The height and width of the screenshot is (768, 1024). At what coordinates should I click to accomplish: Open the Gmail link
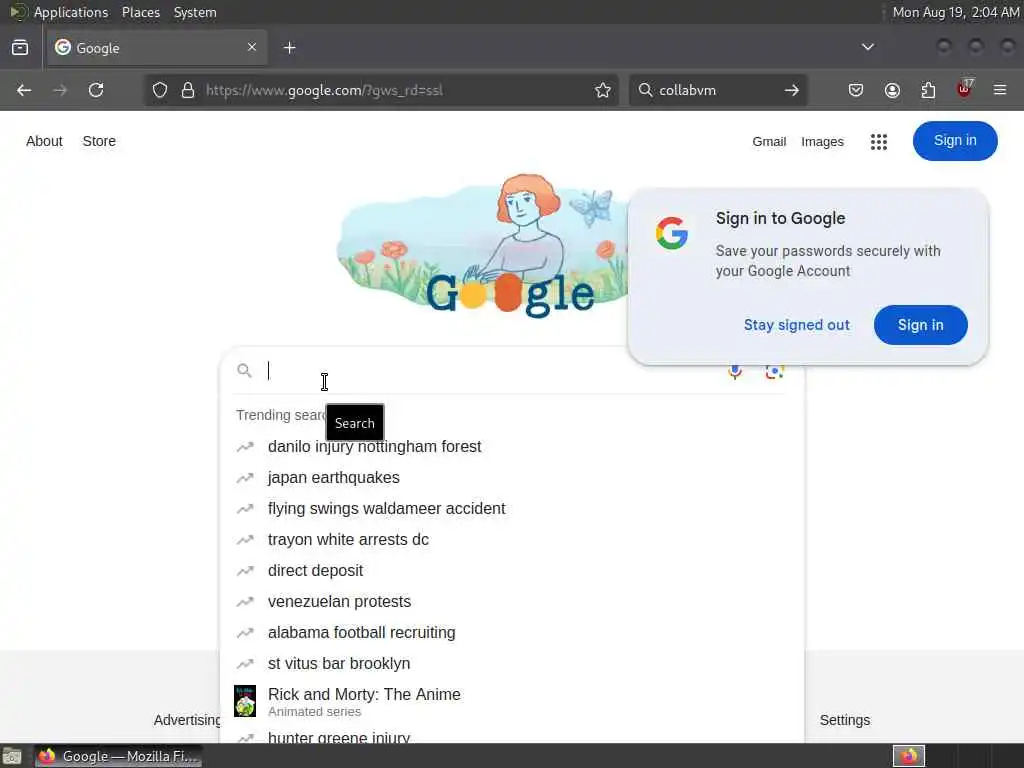769,142
